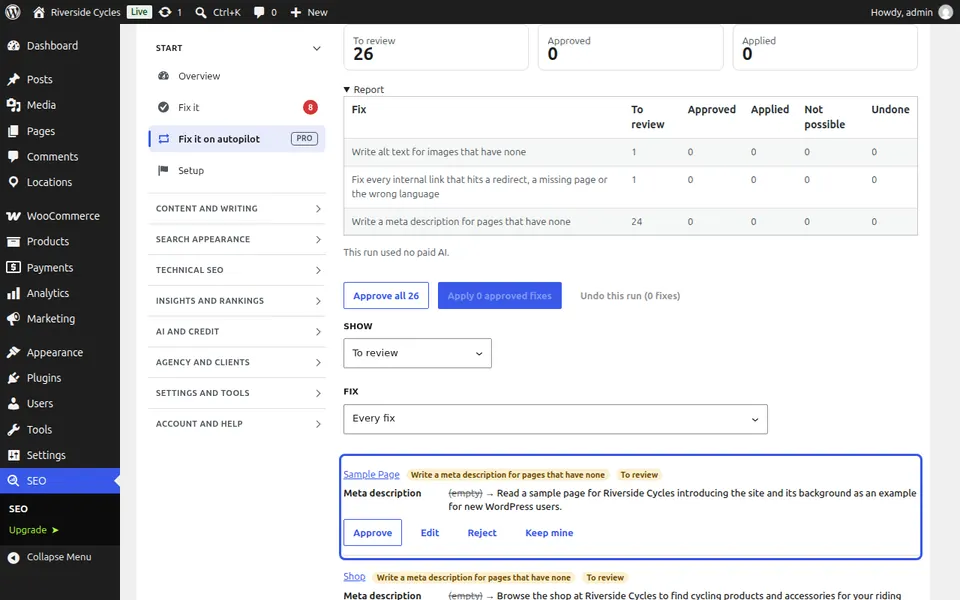Collapse the Report disclosure triangle
Image resolution: width=960 pixels, height=600 pixels.
(x=347, y=89)
